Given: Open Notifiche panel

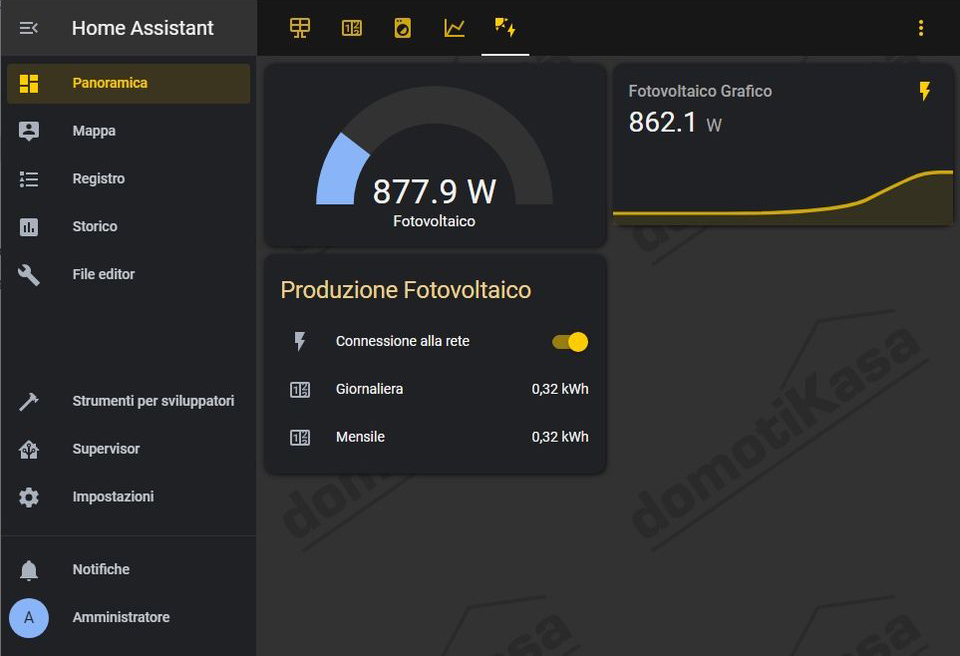Looking at the screenshot, I should click(129, 570).
